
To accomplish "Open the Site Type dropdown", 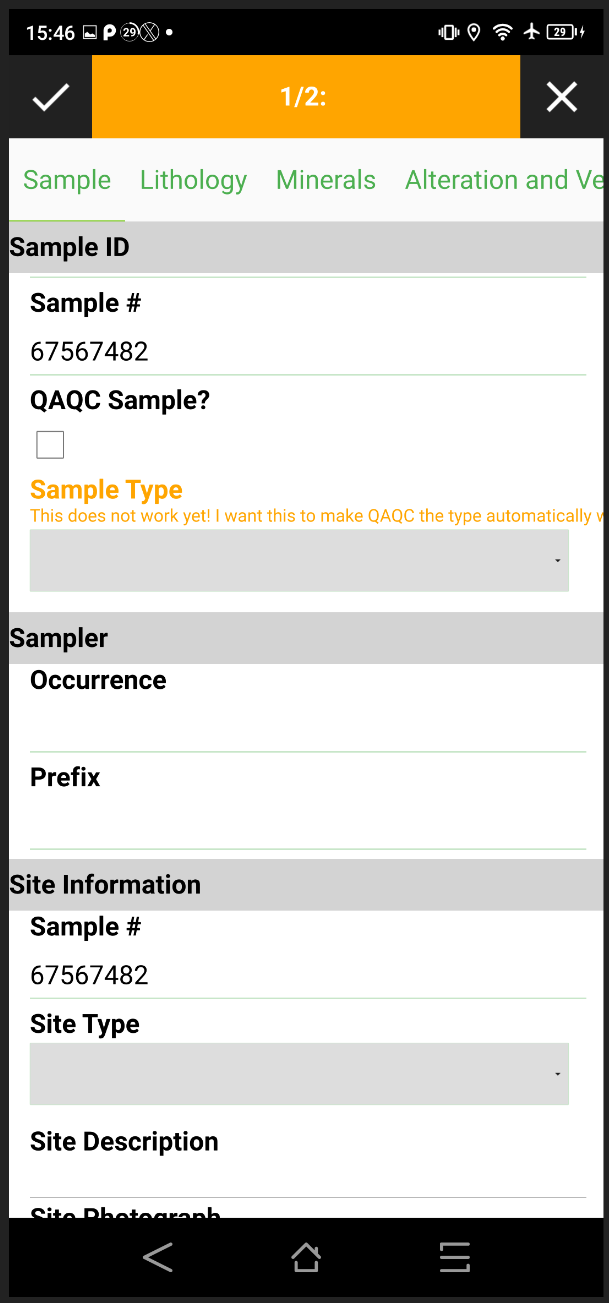I will click(x=299, y=1073).
